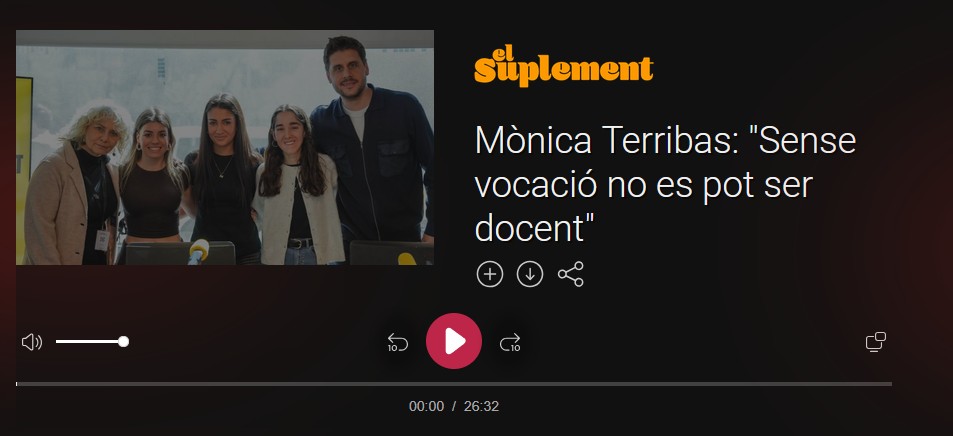Viewport: 953px width, 436px height.
Task: Rewind 10 seconds with the back arrow
Action: (x=397, y=342)
